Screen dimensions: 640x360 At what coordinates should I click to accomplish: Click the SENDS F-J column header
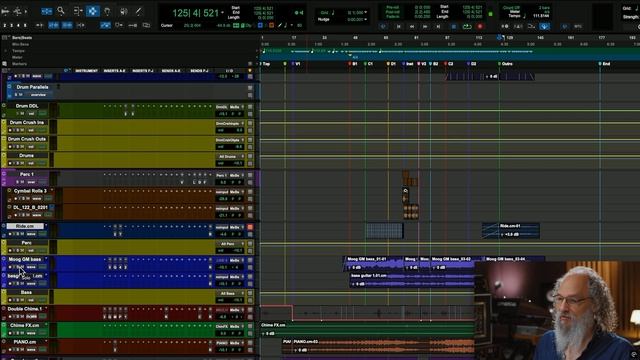[x=199, y=71]
